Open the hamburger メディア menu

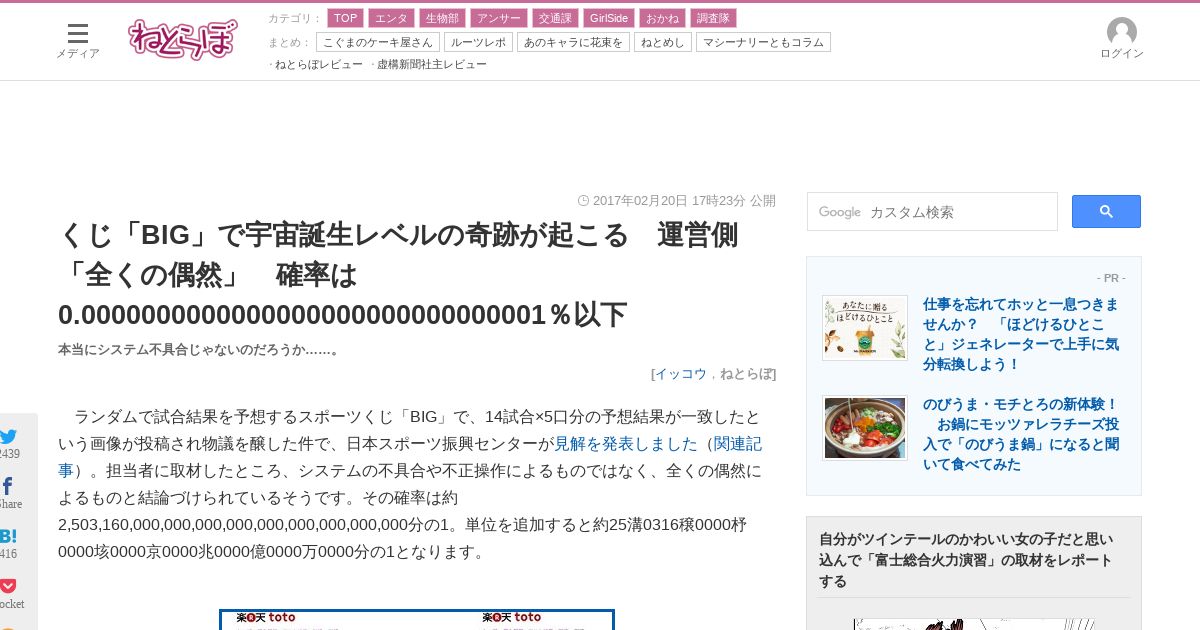(x=77, y=41)
